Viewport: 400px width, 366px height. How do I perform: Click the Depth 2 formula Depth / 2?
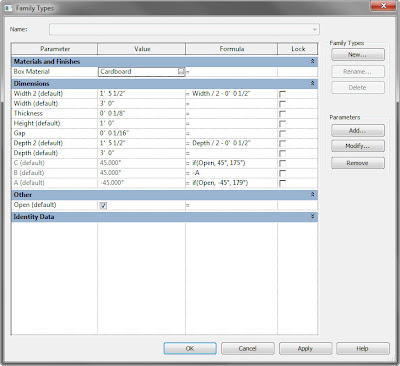(x=221, y=143)
